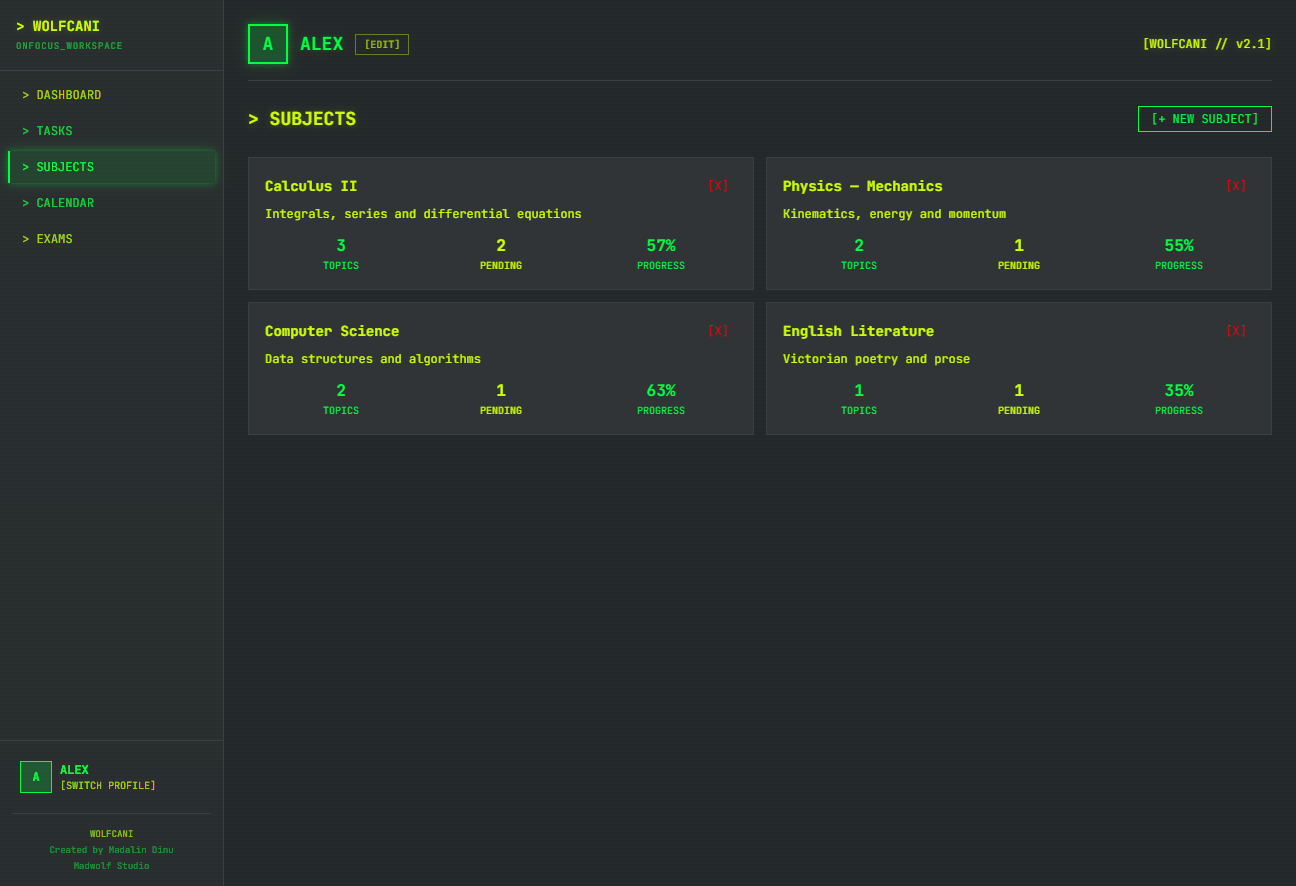Open the Physics — Mechanics card title
Screen dimensions: 1296x886
point(863,186)
